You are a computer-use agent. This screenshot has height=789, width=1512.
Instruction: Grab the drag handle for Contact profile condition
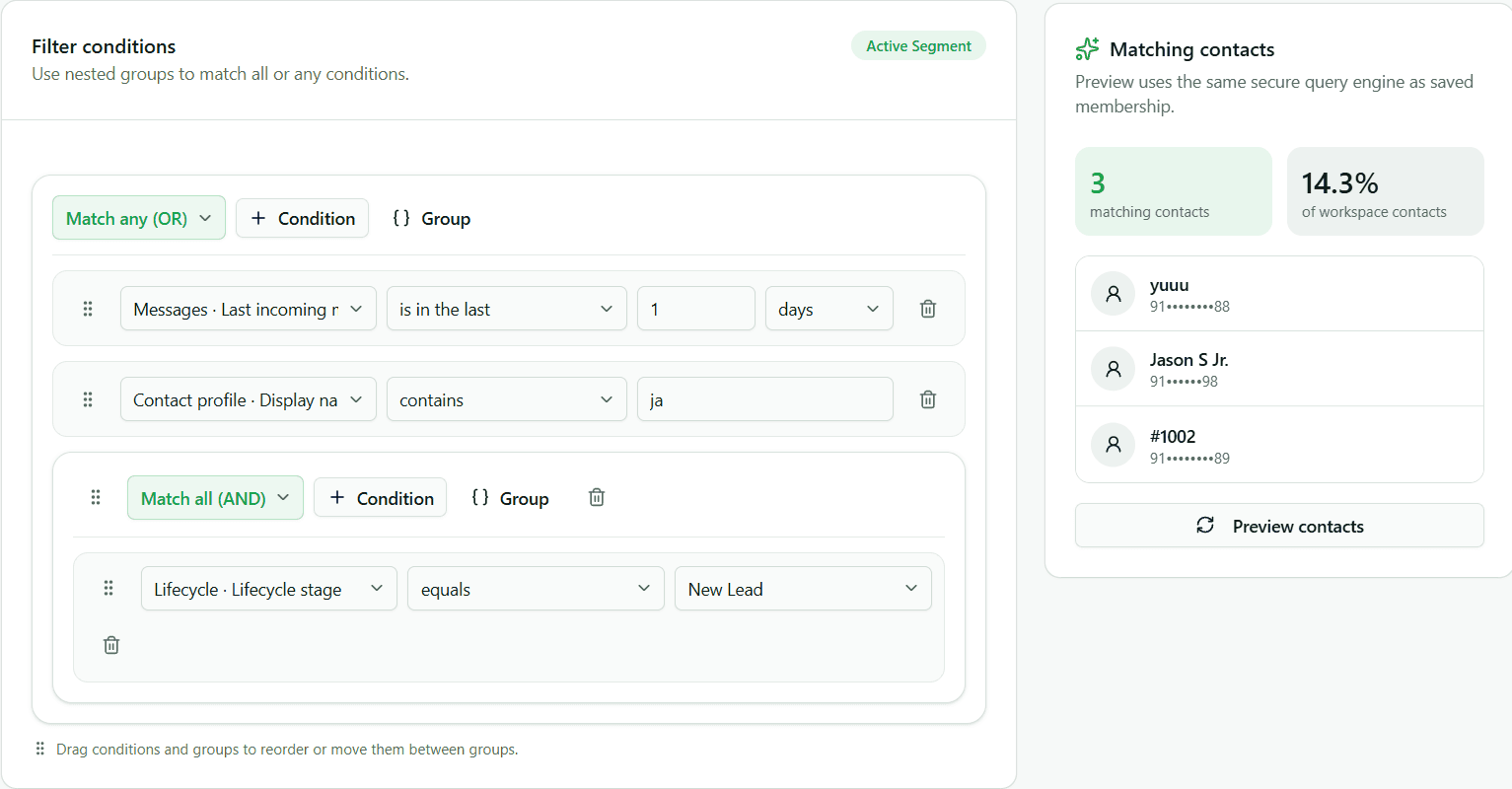pos(88,399)
